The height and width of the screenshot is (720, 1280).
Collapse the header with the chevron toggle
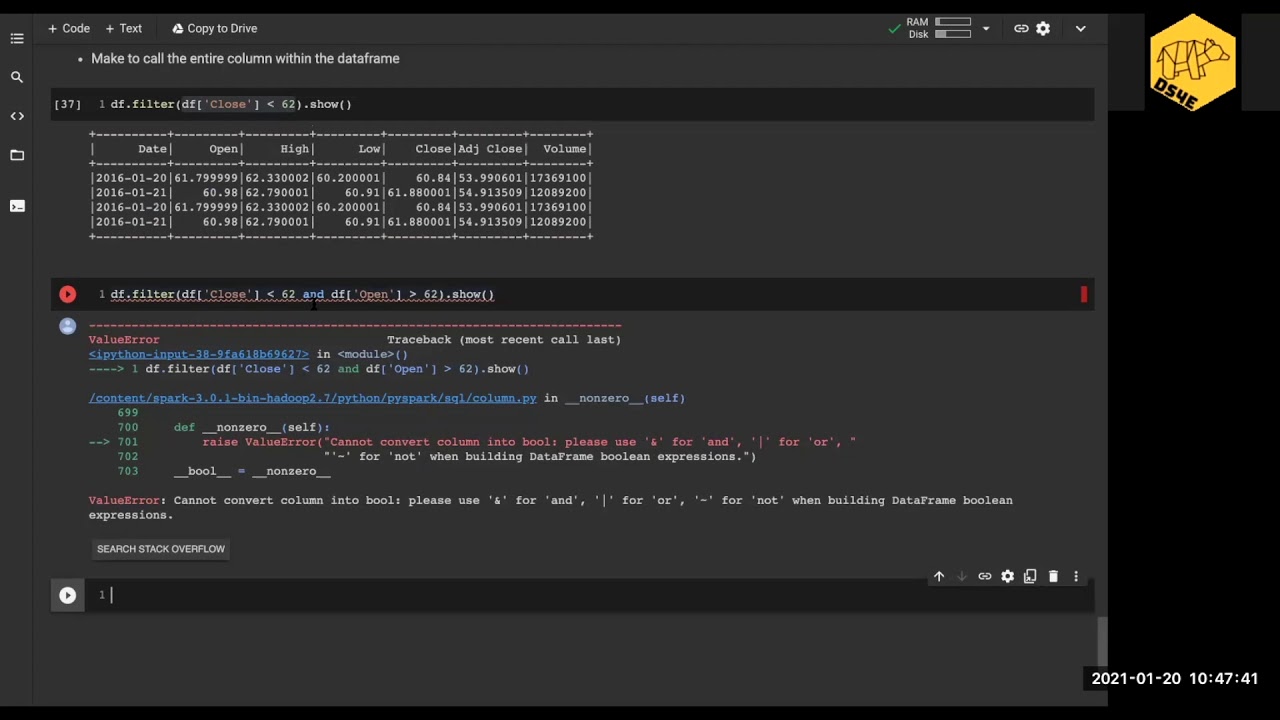(x=1080, y=28)
